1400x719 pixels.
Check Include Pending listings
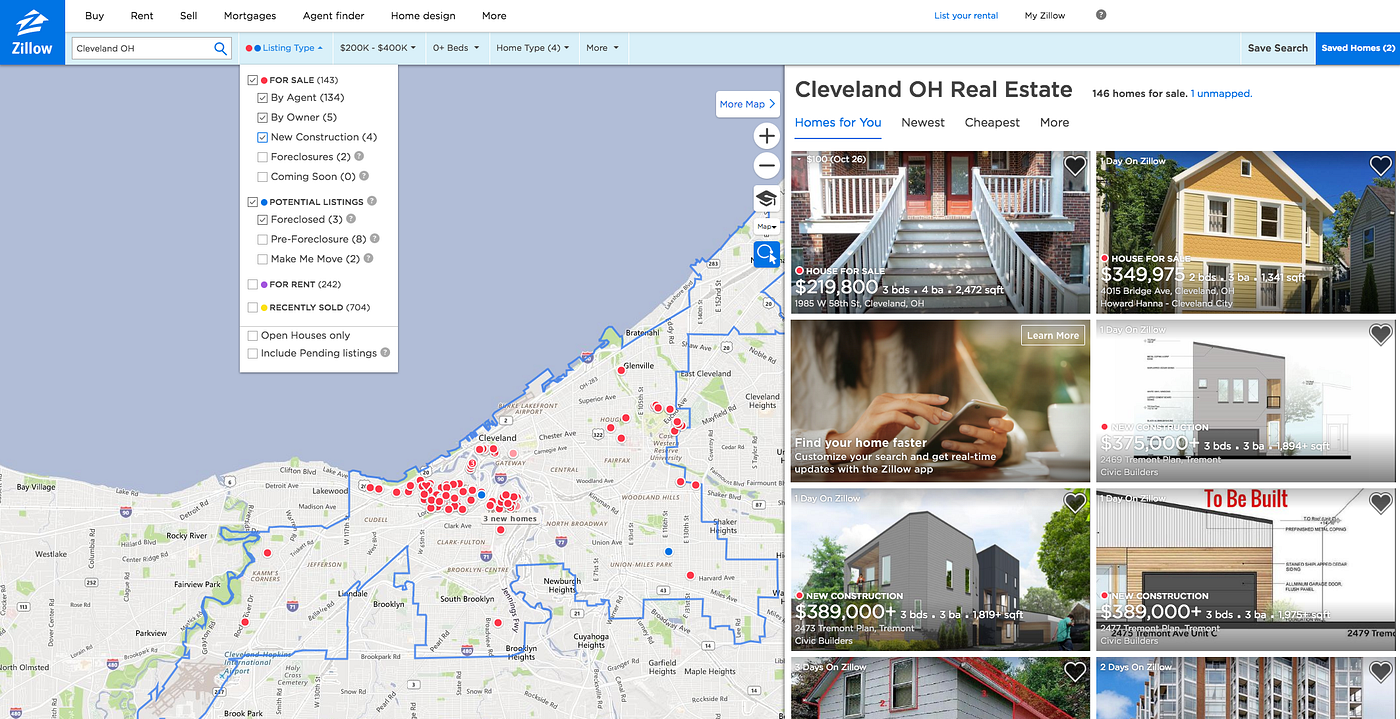253,354
